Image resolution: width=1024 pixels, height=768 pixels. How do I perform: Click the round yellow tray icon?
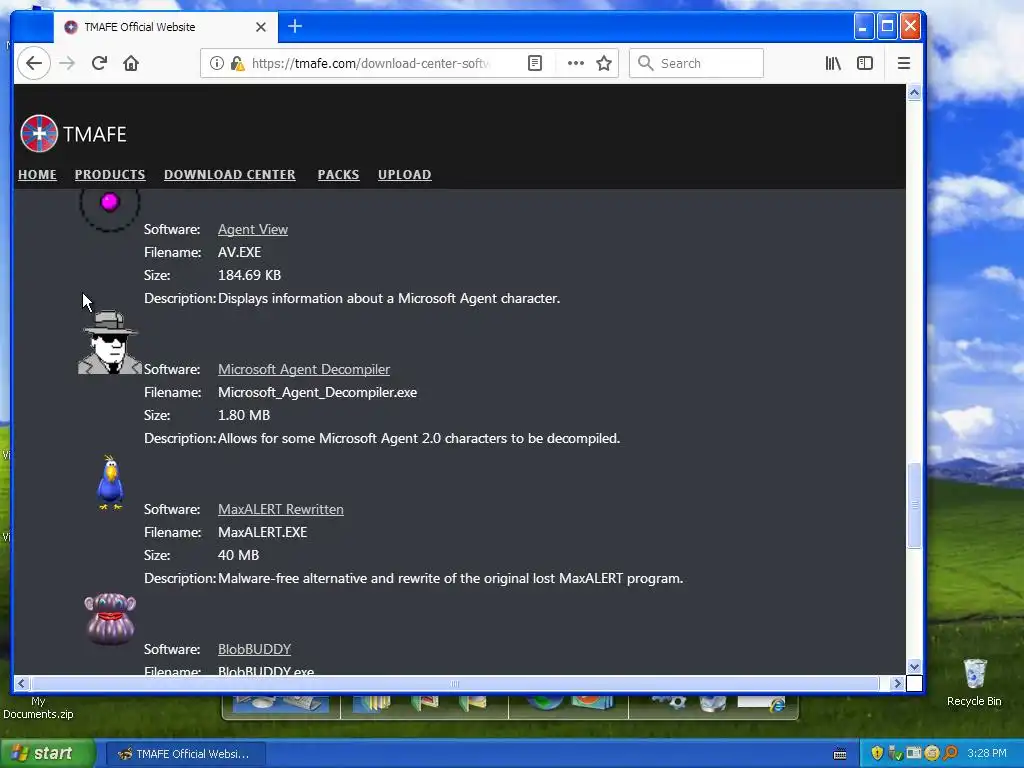[932, 753]
